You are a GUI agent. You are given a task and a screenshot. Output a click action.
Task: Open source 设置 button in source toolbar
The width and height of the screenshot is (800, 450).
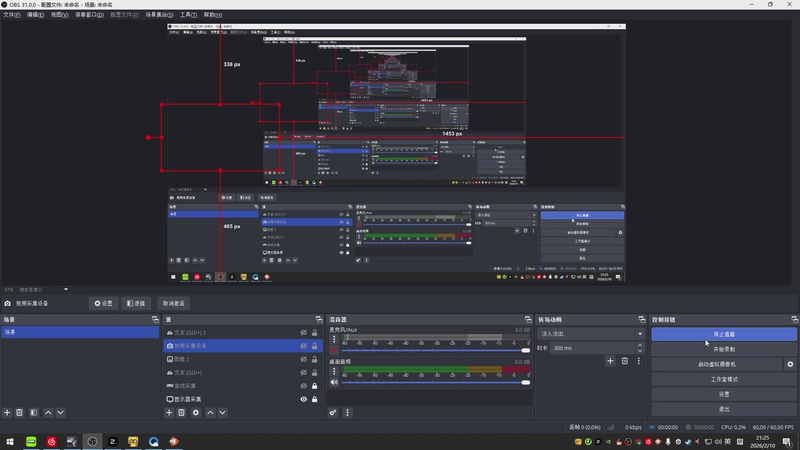click(104, 303)
